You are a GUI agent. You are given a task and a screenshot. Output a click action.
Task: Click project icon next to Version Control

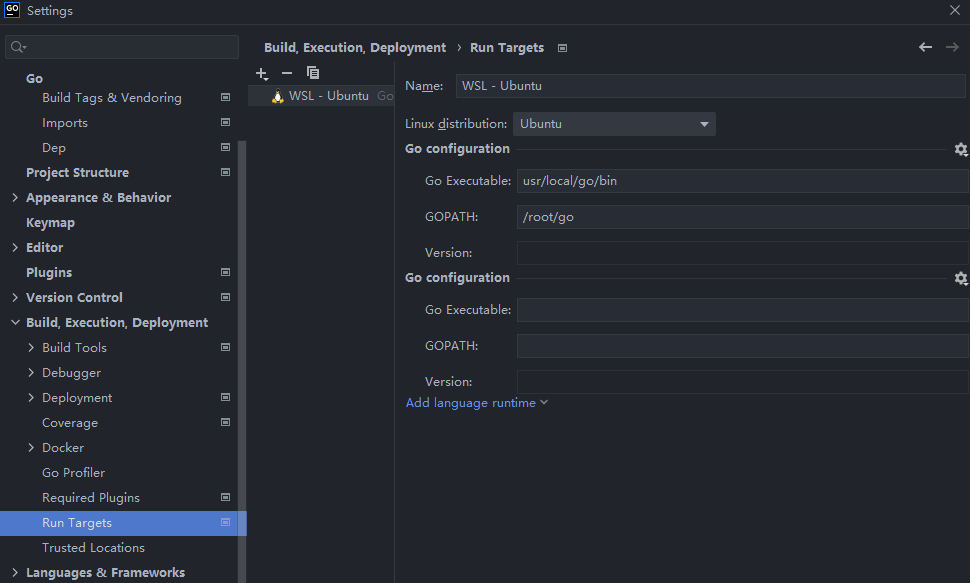226,297
